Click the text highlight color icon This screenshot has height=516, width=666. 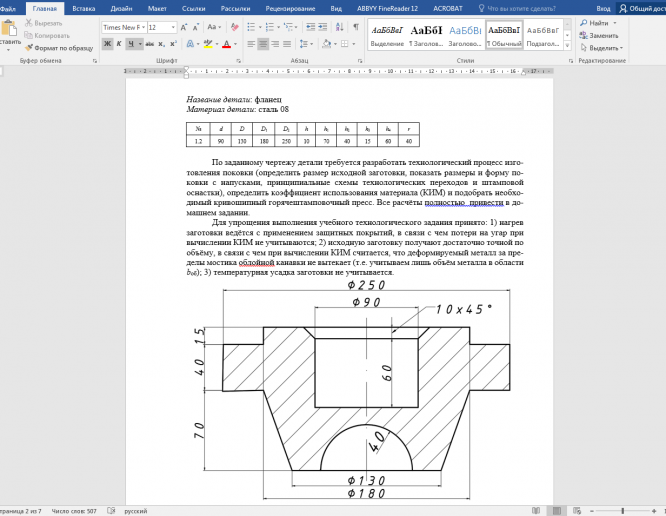point(208,45)
